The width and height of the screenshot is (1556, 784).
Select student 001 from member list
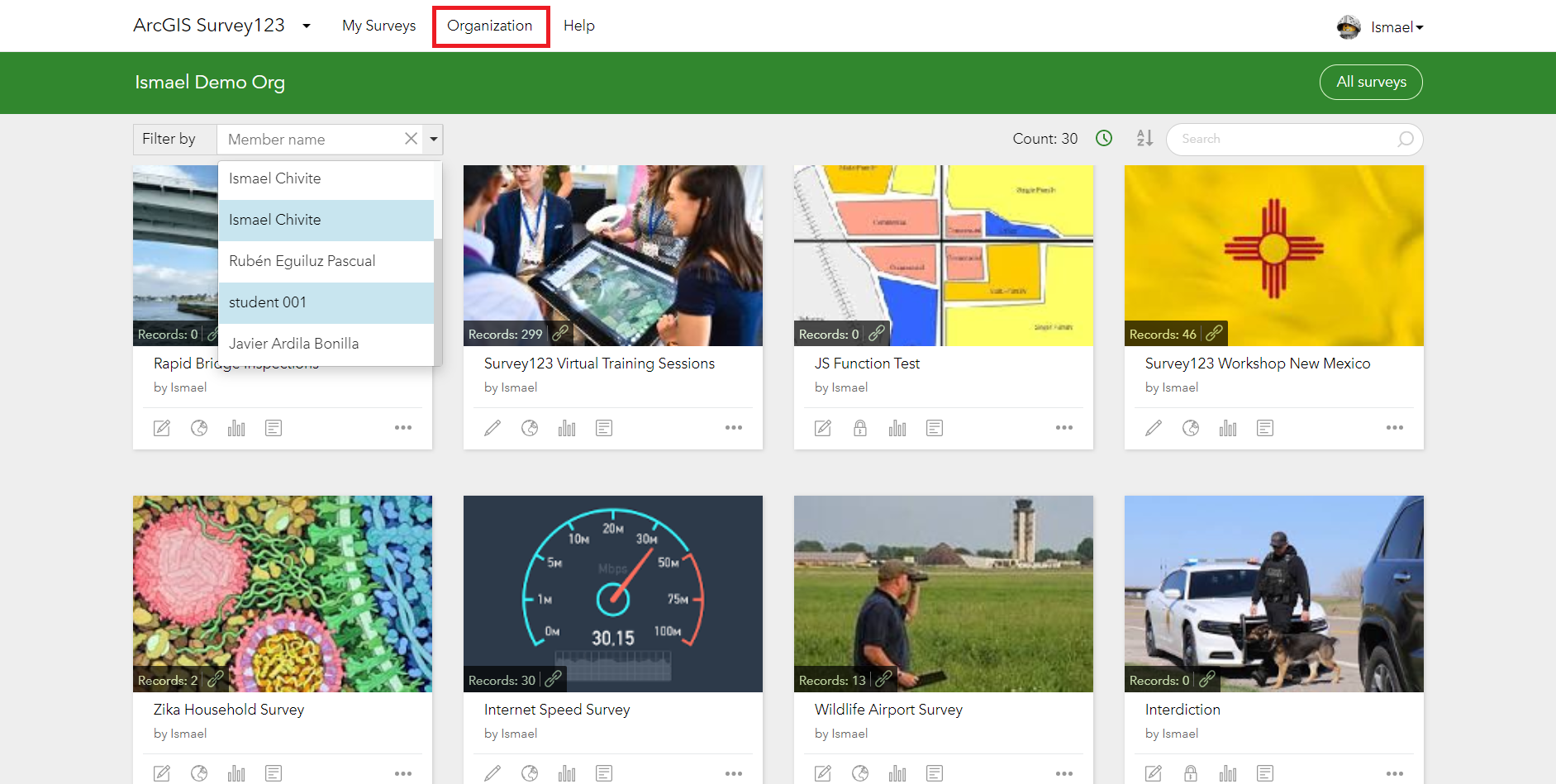point(326,302)
